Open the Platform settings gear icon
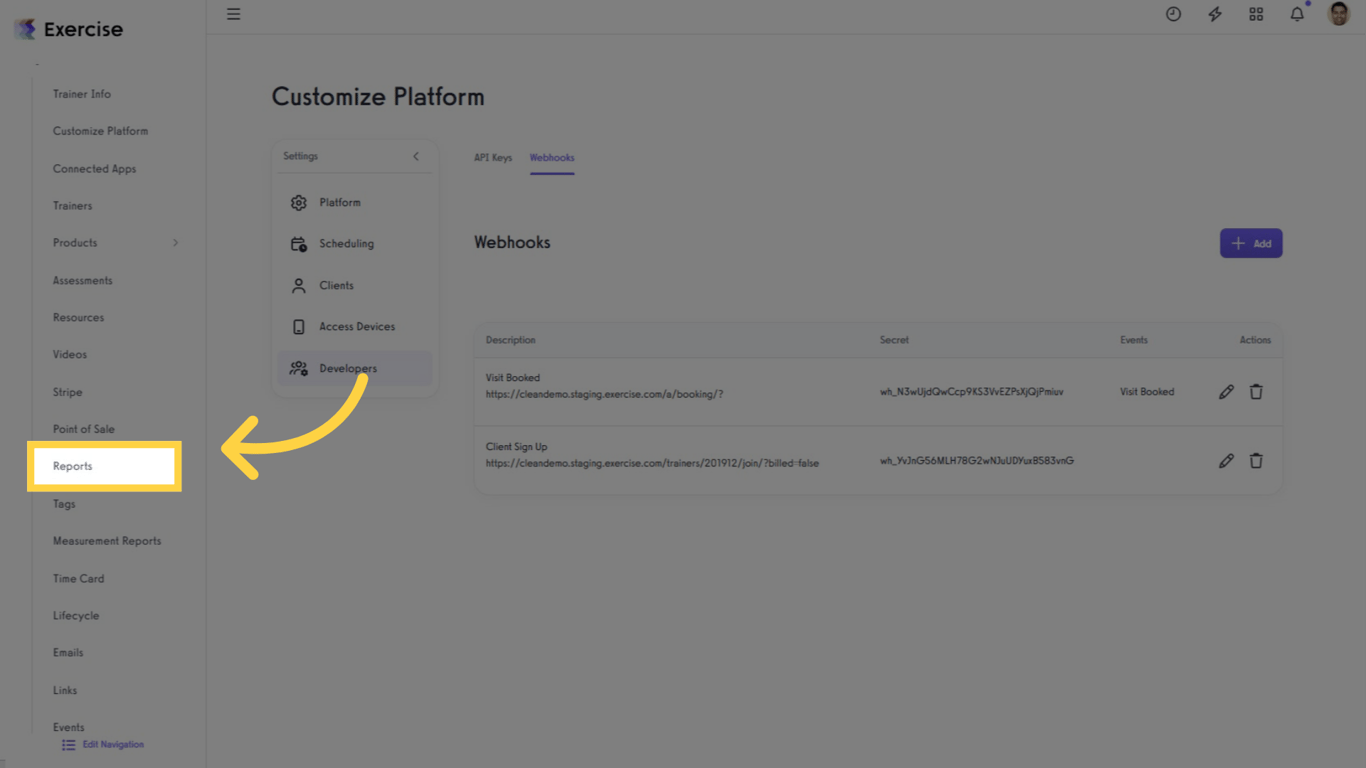1366x768 pixels. coord(298,202)
